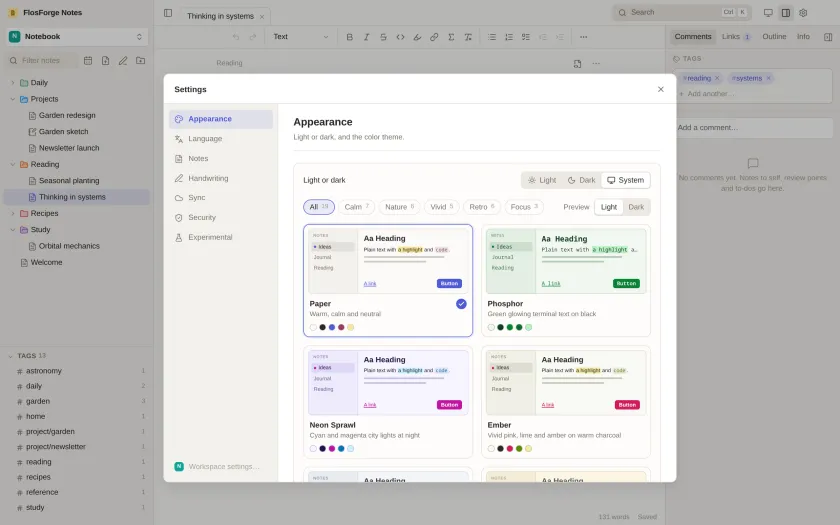Collapse the TAGS section
This screenshot has width=840, height=525.
[10, 356]
